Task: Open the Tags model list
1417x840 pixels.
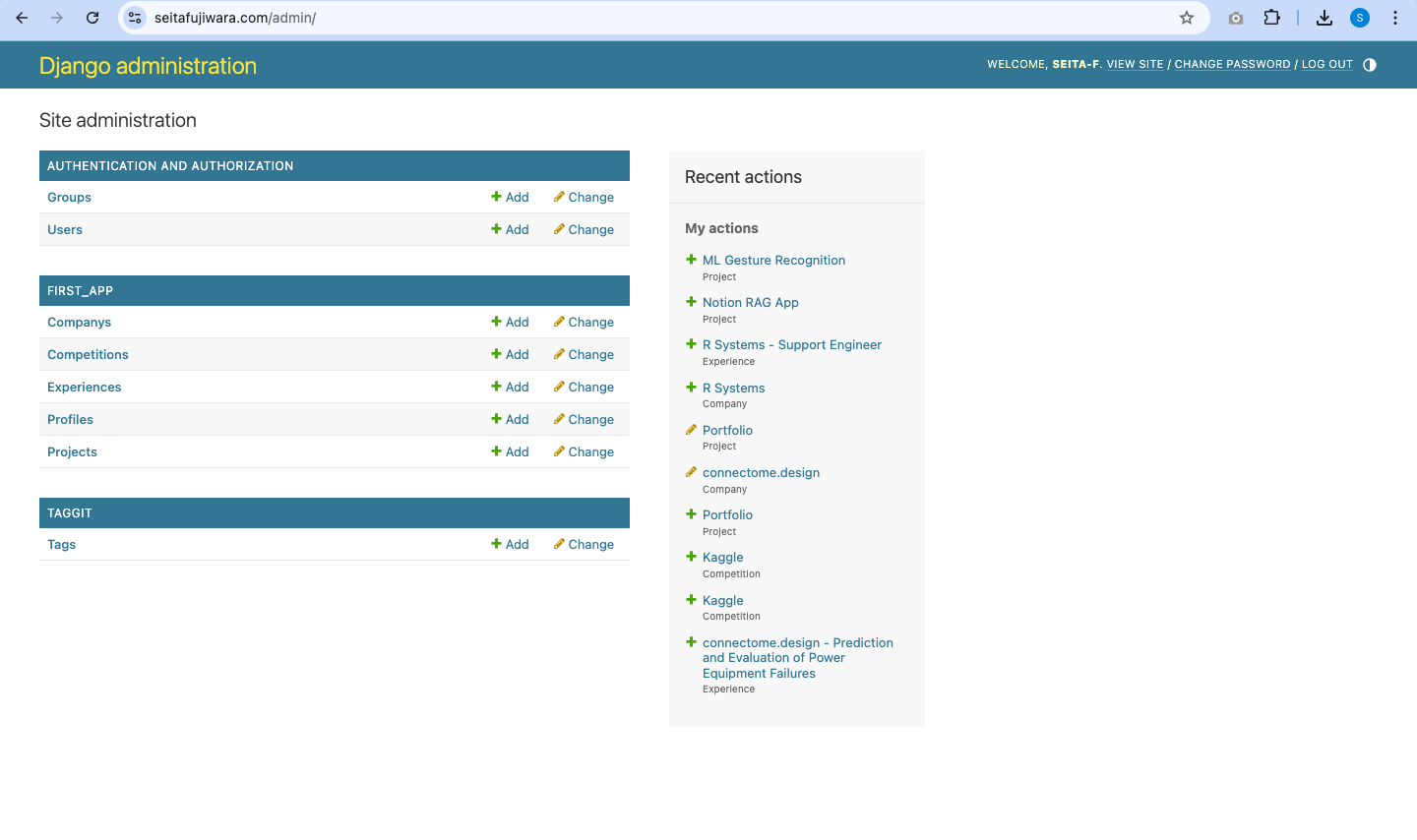Action: click(61, 544)
